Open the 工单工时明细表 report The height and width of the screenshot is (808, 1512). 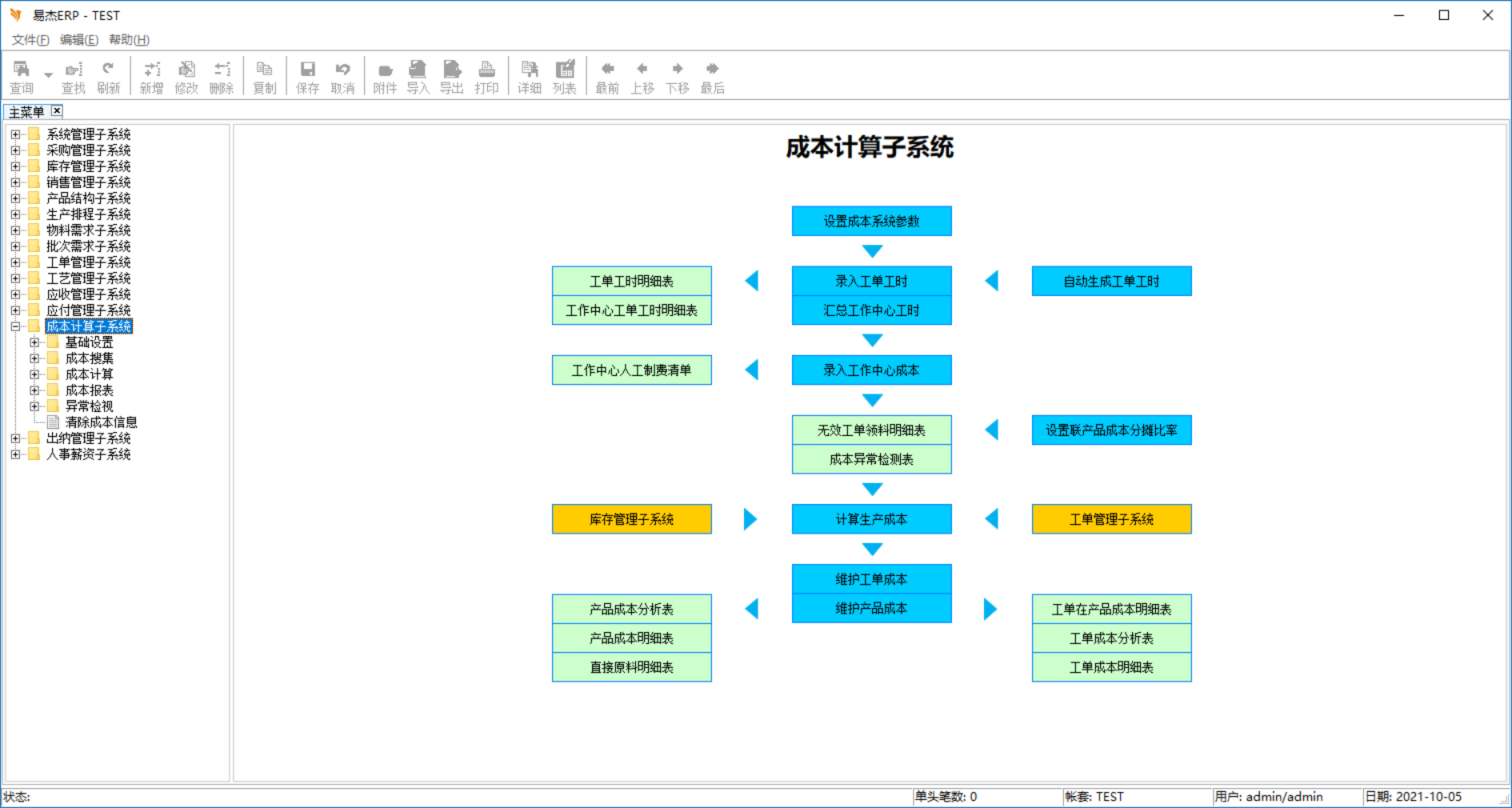tap(632, 281)
